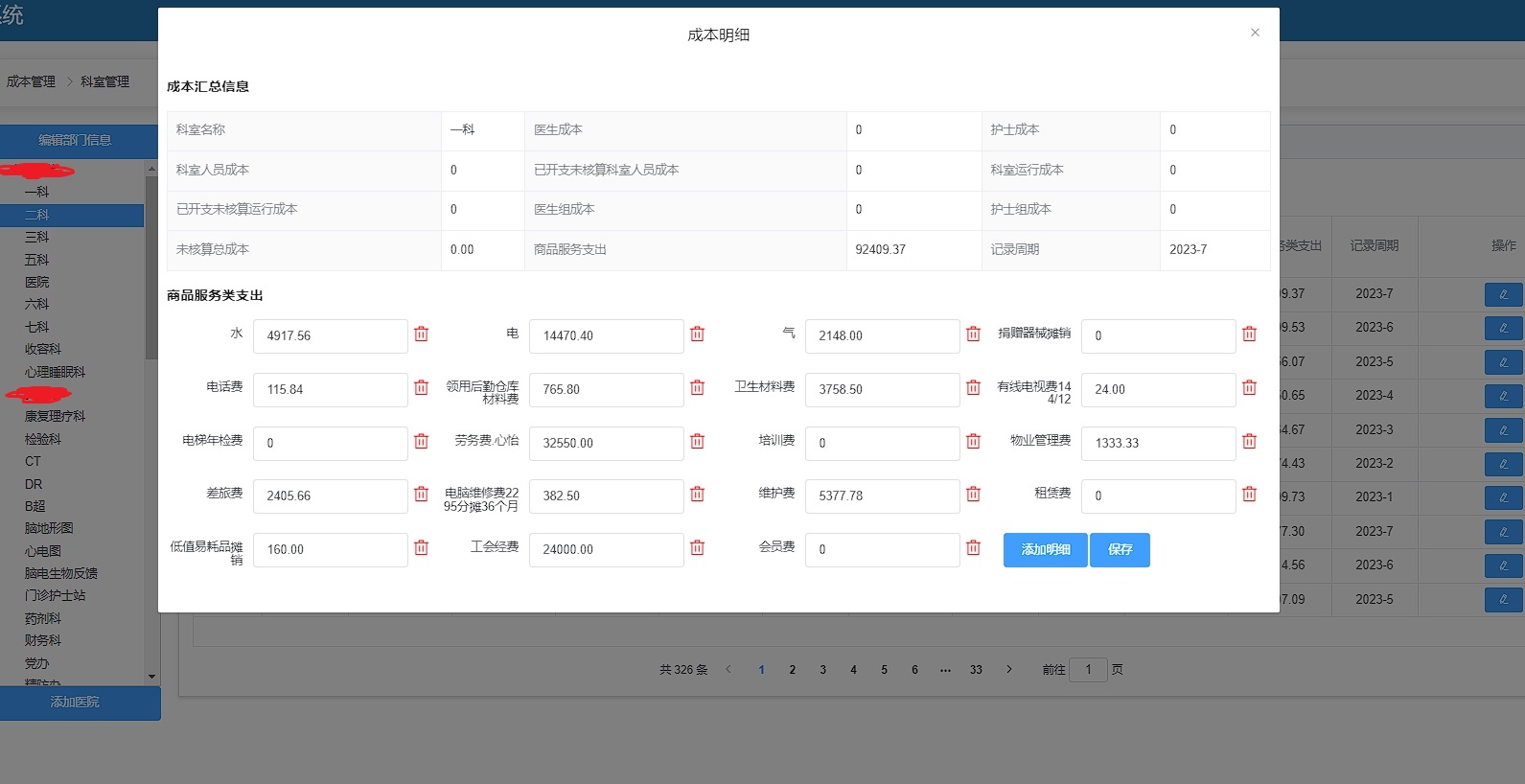
Task: Delete the 差旅费 entry
Action: pyautogui.click(x=421, y=495)
